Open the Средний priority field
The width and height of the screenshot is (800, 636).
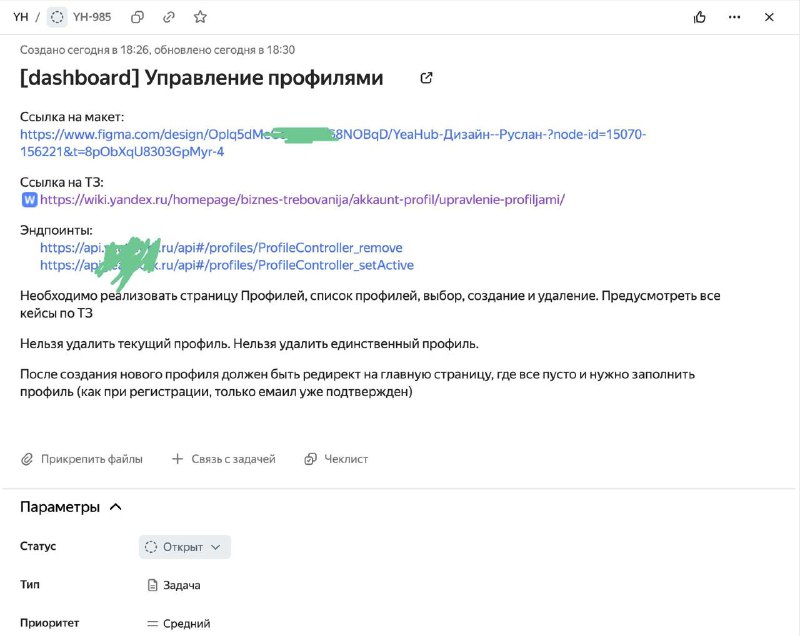click(179, 623)
